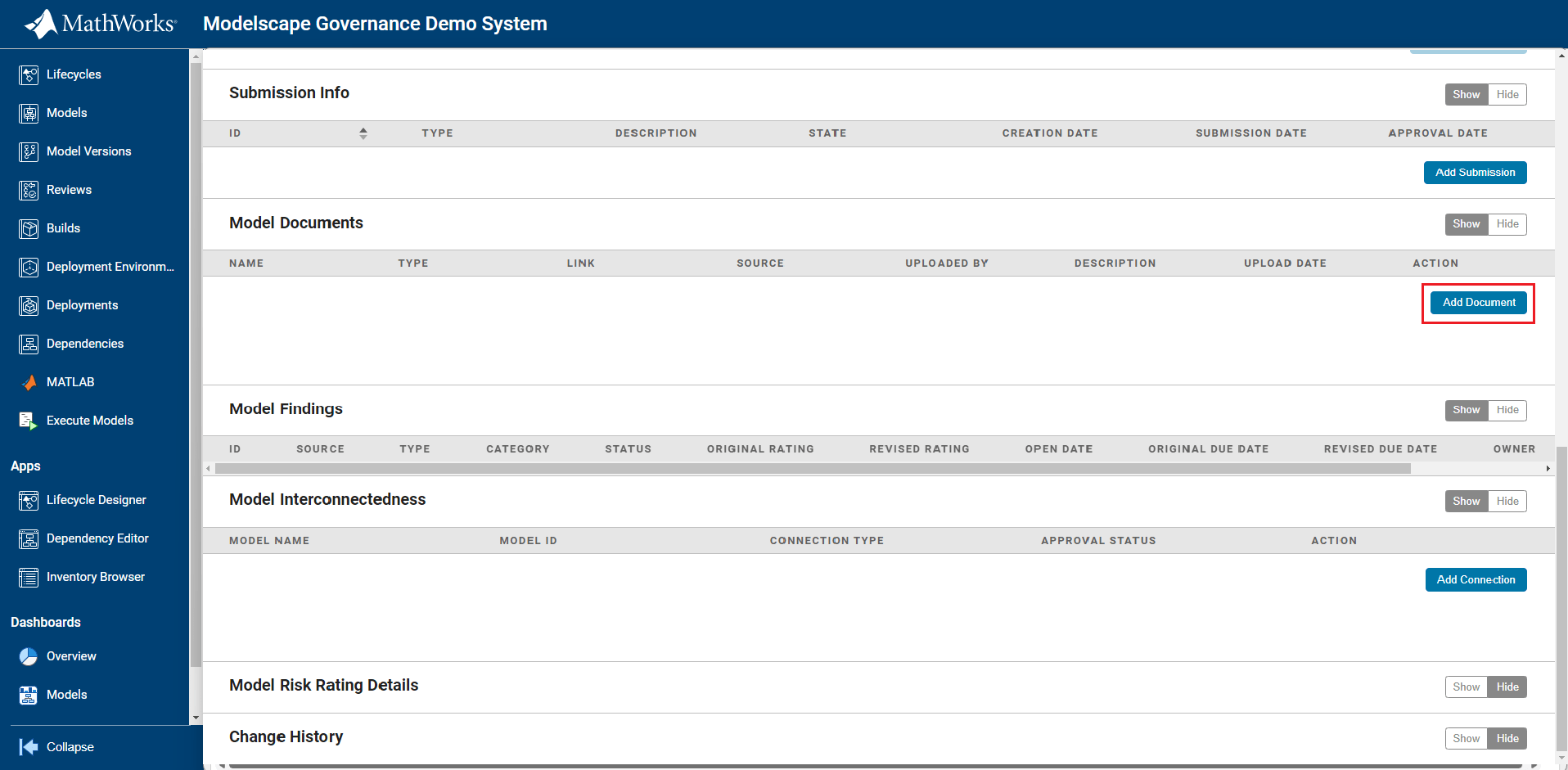Open the Builds panel via its sidebar icon
The width and height of the screenshot is (1568, 770).
coord(29,228)
